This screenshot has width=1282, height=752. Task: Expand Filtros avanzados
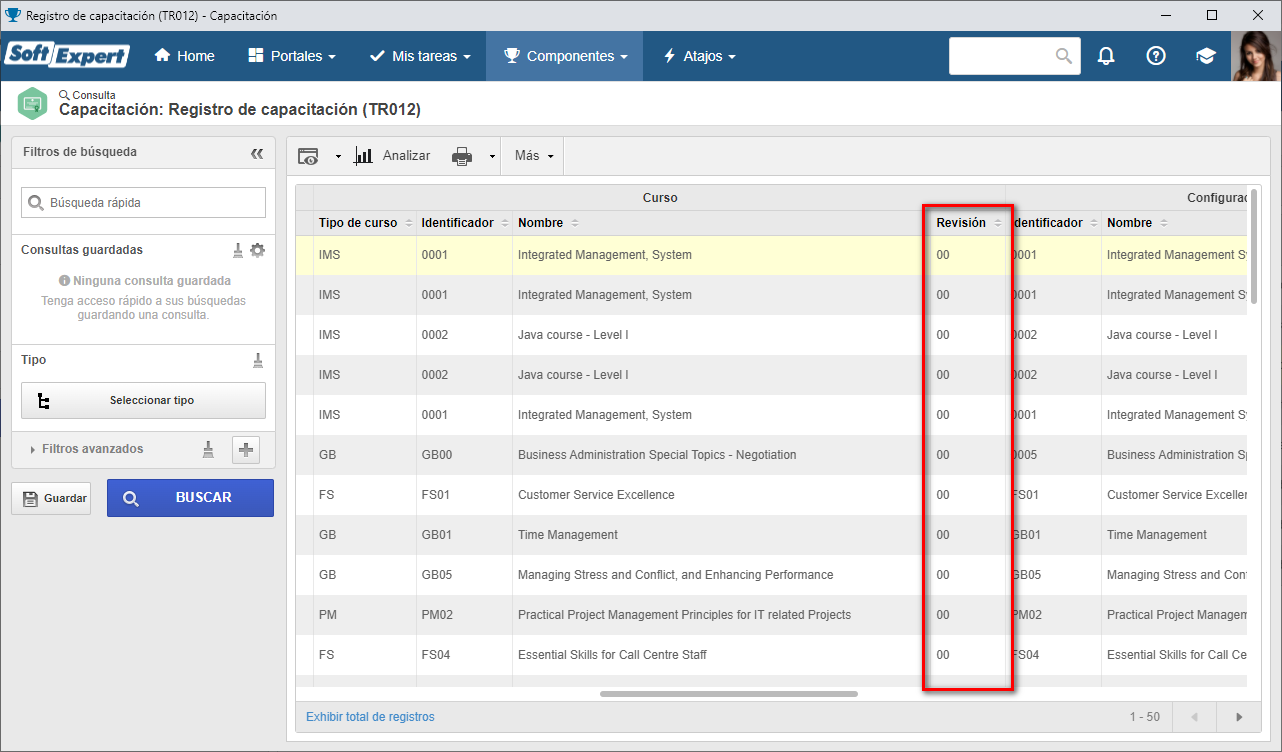coord(87,449)
